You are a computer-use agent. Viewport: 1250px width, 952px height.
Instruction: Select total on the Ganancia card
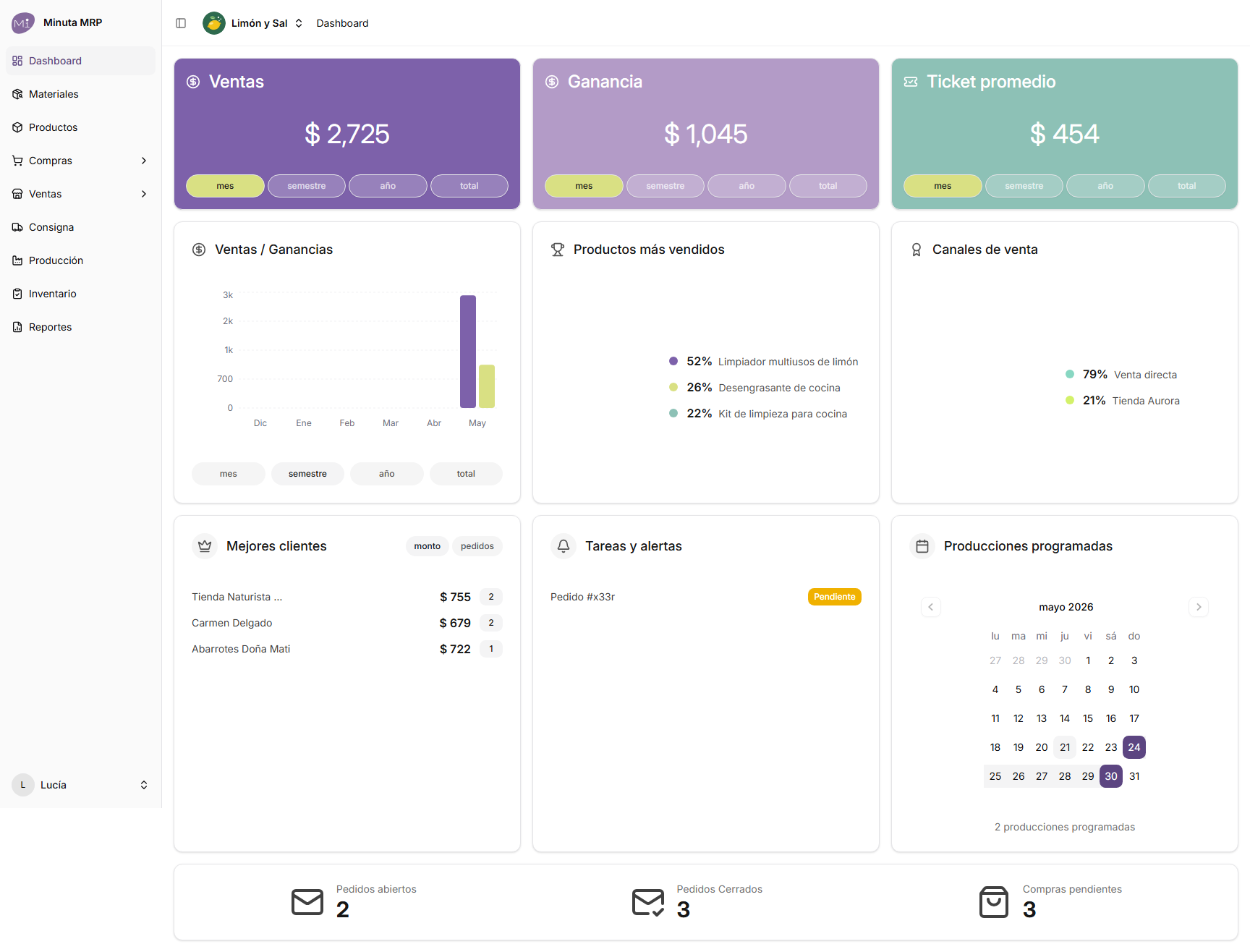[828, 186]
